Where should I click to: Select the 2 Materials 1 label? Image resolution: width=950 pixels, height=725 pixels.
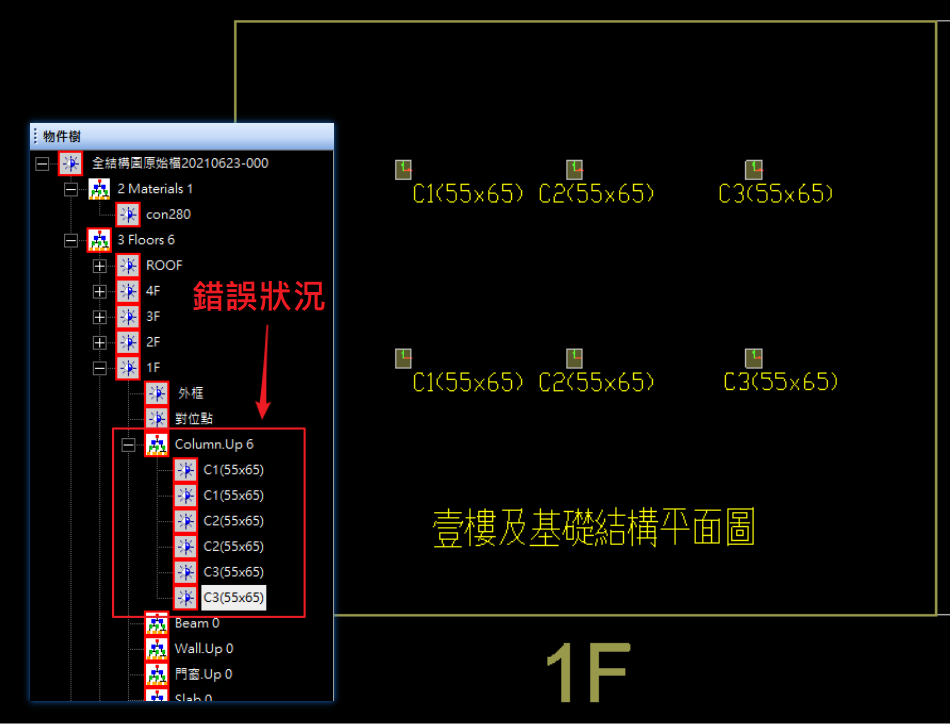(155, 189)
